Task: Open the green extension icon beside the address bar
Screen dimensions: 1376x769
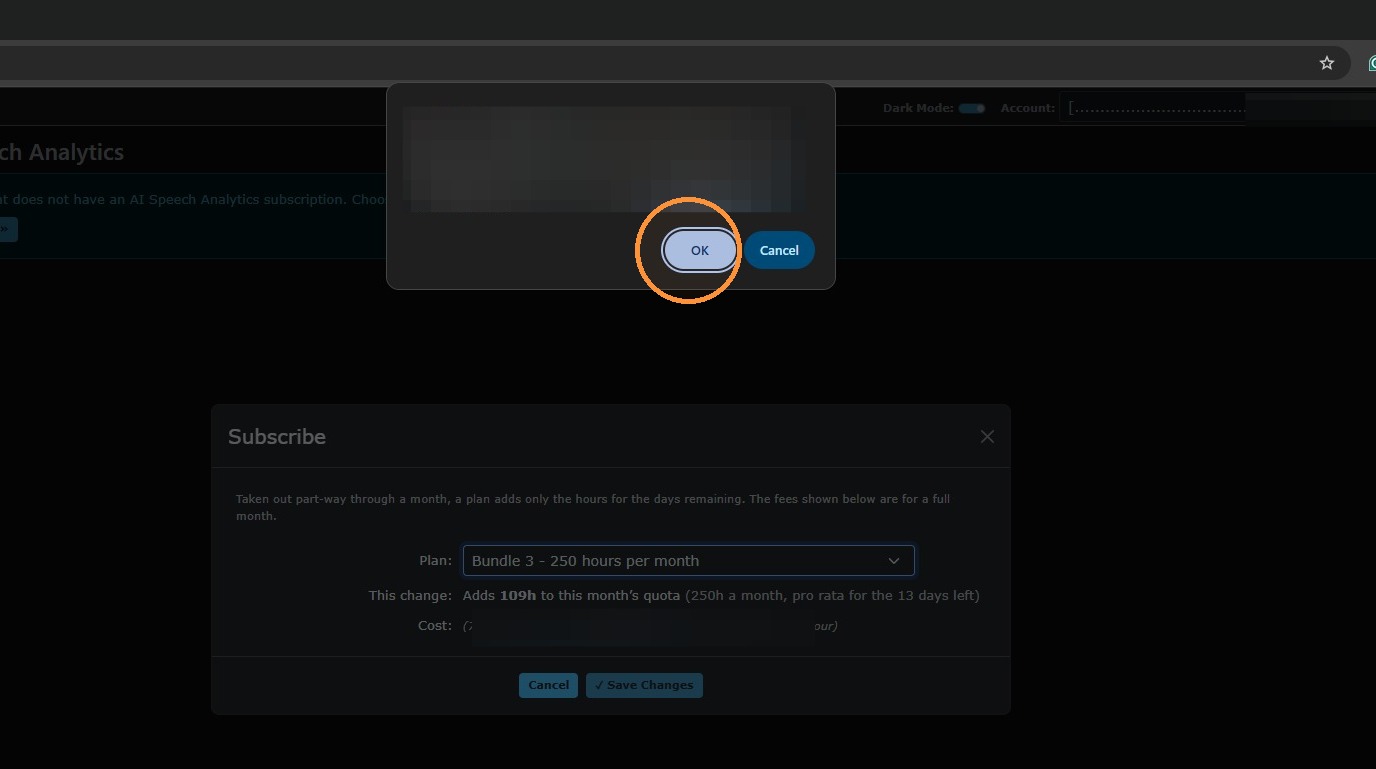Action: tap(1371, 63)
